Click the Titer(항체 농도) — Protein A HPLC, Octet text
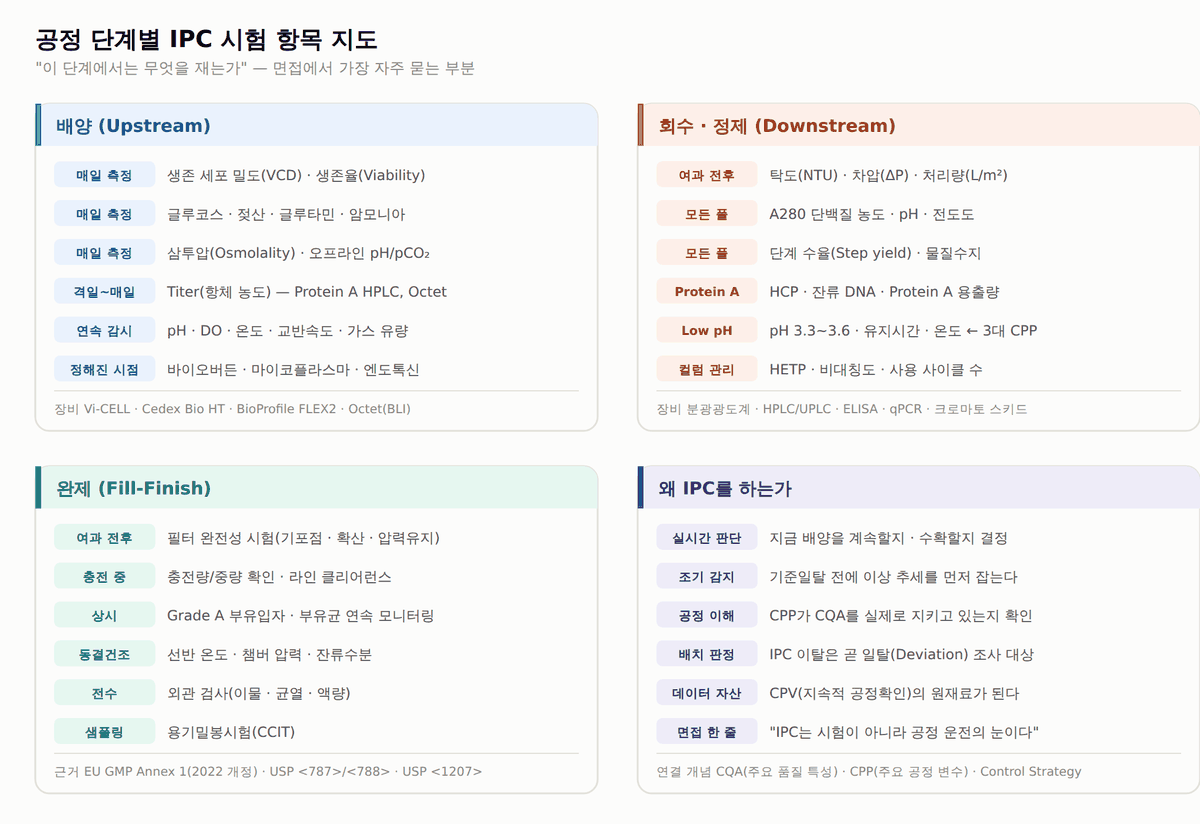Screen dimensions: 1200x824 pos(307,292)
